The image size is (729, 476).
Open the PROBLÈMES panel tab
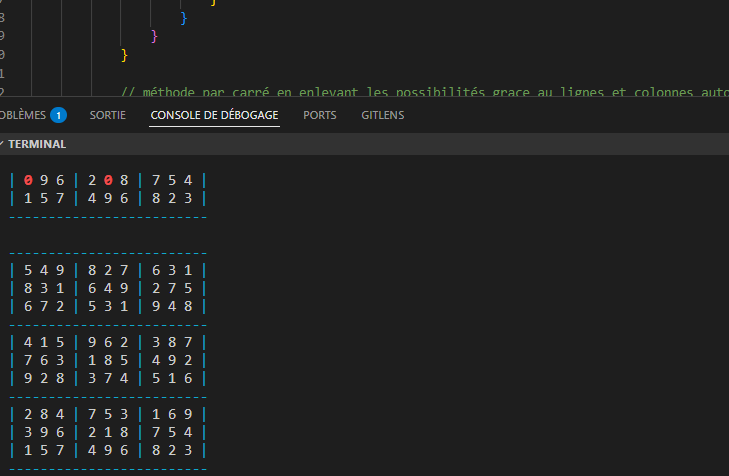click(20, 115)
